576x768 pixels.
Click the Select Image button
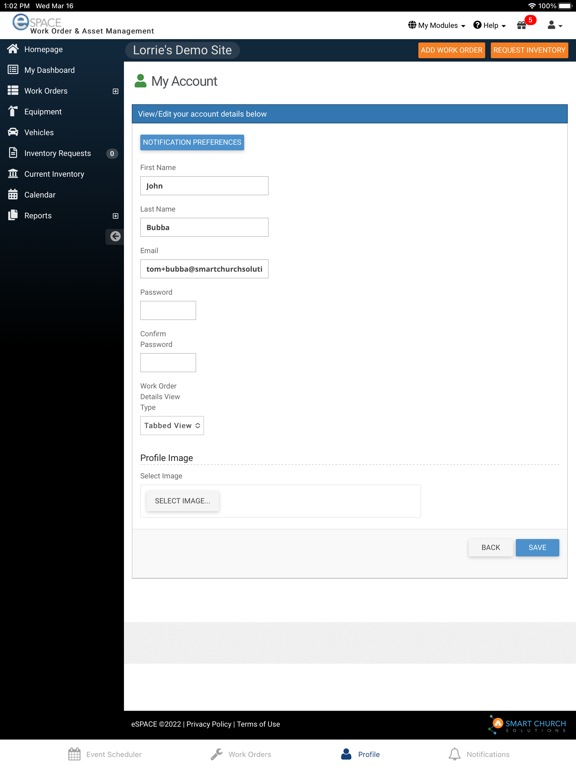[x=183, y=501]
